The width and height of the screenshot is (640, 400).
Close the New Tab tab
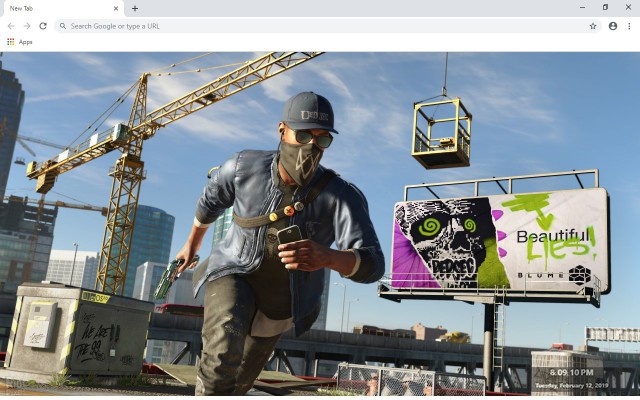point(116,8)
